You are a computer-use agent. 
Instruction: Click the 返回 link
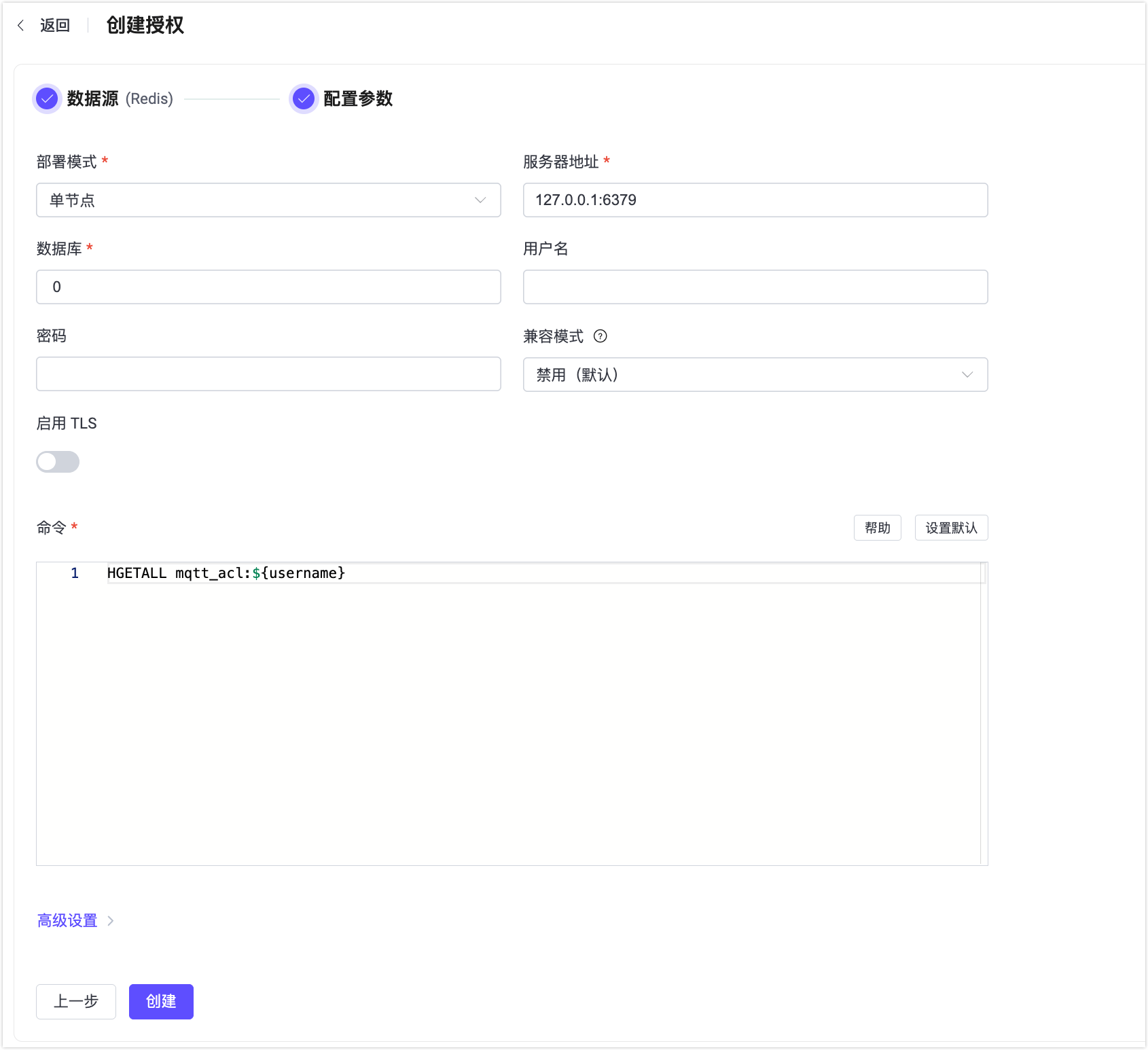(x=54, y=24)
